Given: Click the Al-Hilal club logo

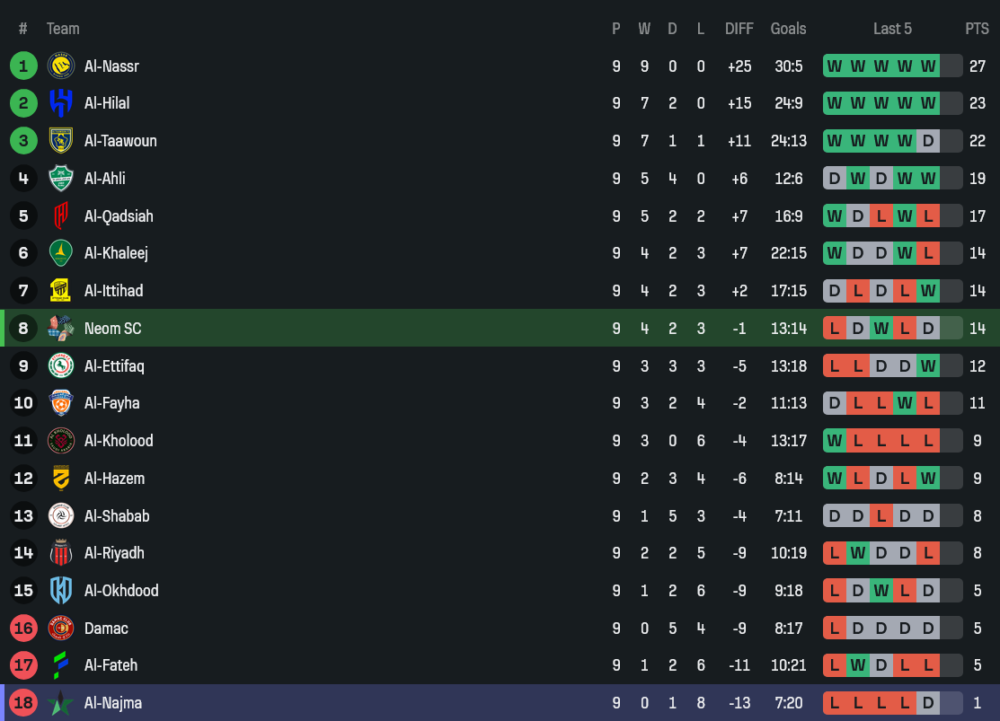Looking at the screenshot, I should (x=61, y=103).
